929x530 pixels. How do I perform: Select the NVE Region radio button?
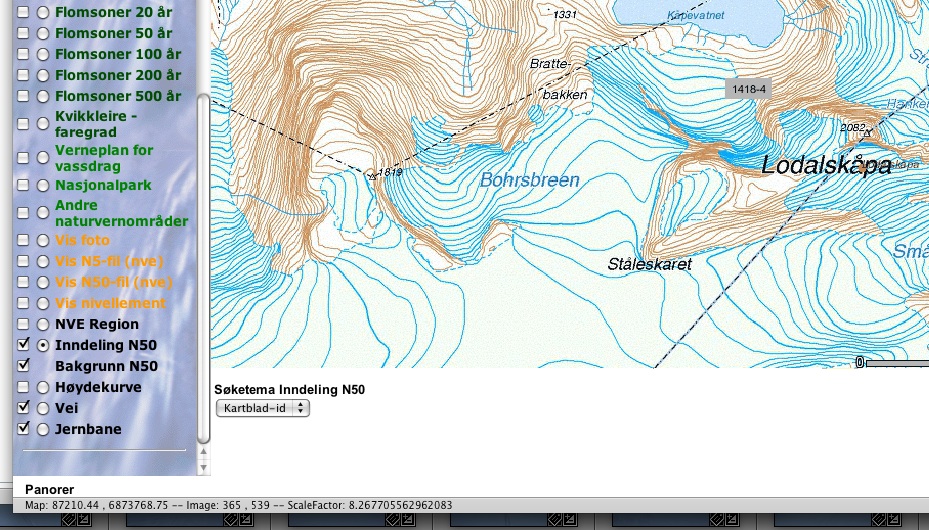point(43,324)
